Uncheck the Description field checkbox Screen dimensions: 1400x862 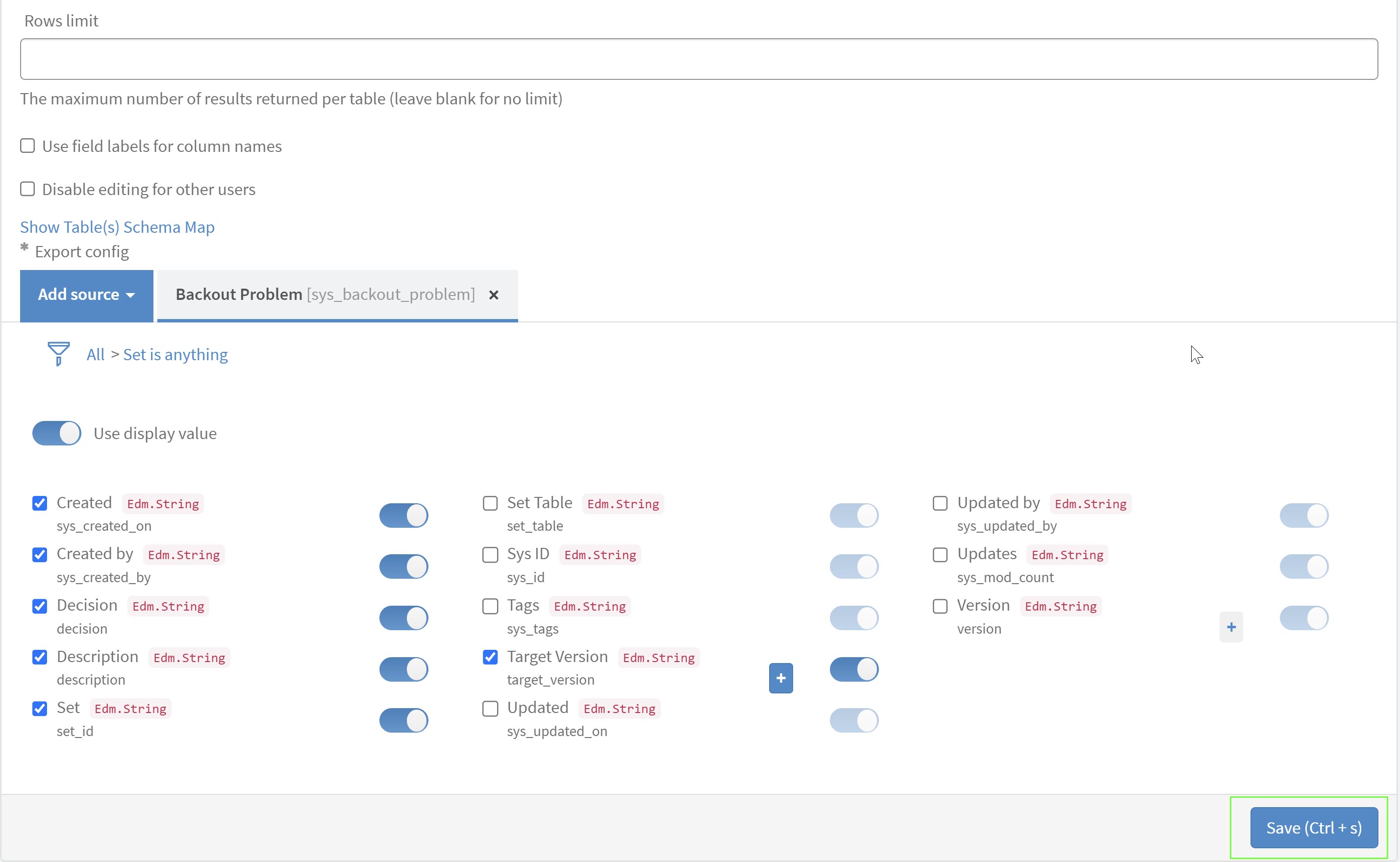[x=39, y=657]
